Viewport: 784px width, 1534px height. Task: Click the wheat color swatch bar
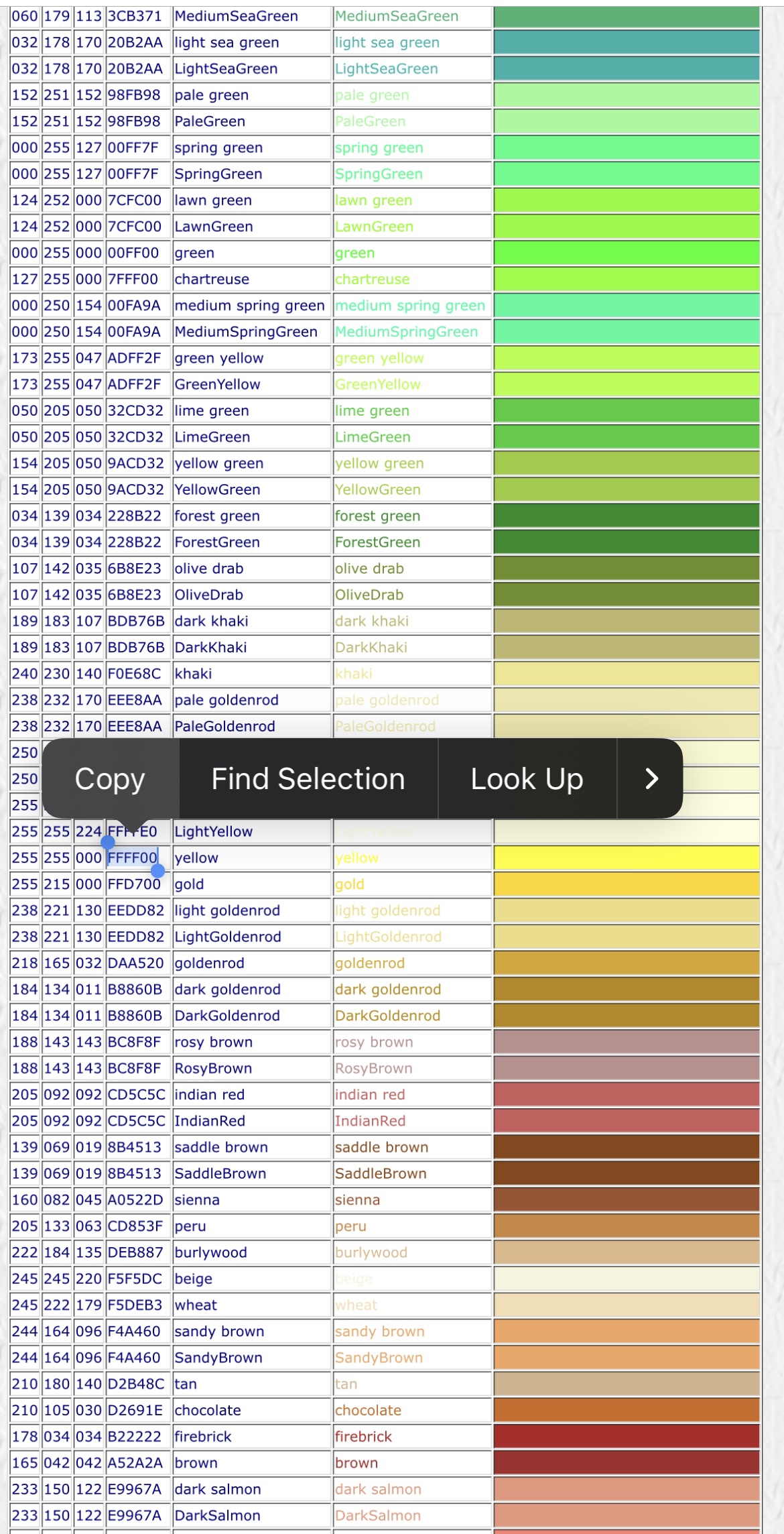point(627,1305)
